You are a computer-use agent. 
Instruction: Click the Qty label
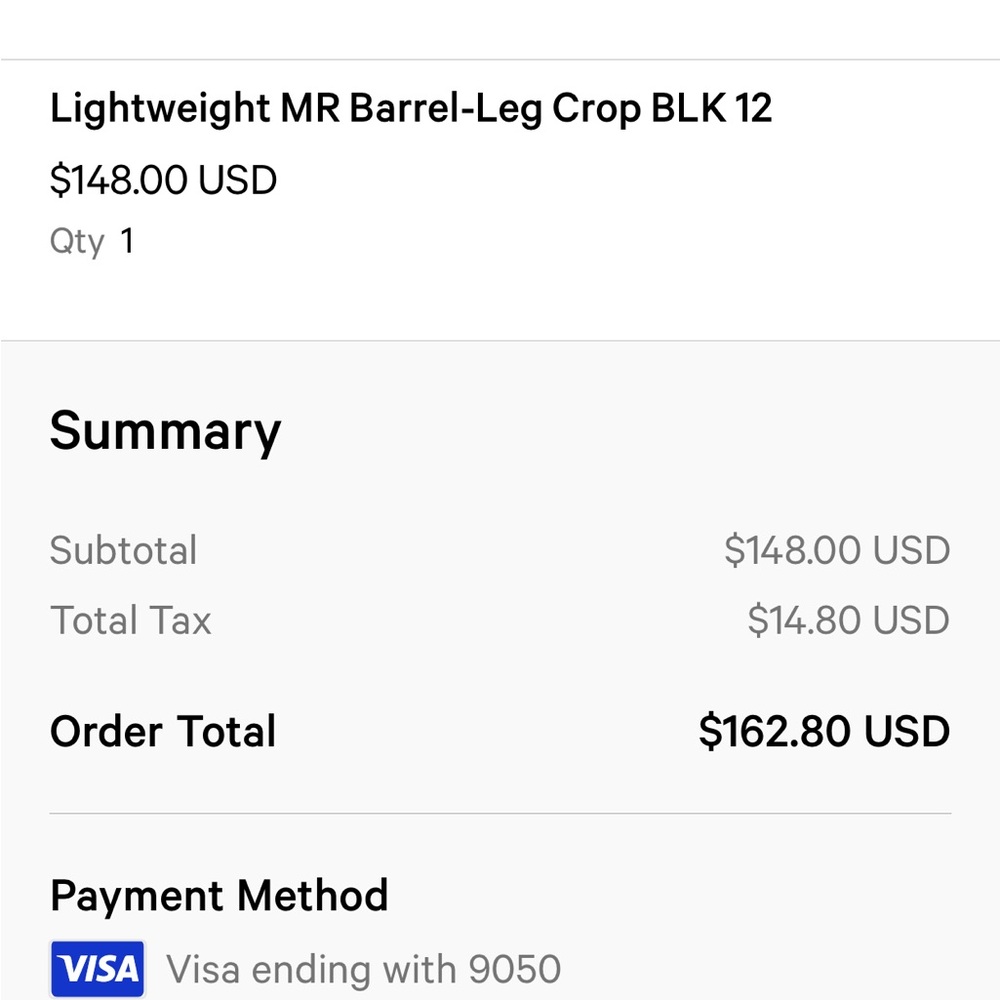pyautogui.click(x=77, y=242)
